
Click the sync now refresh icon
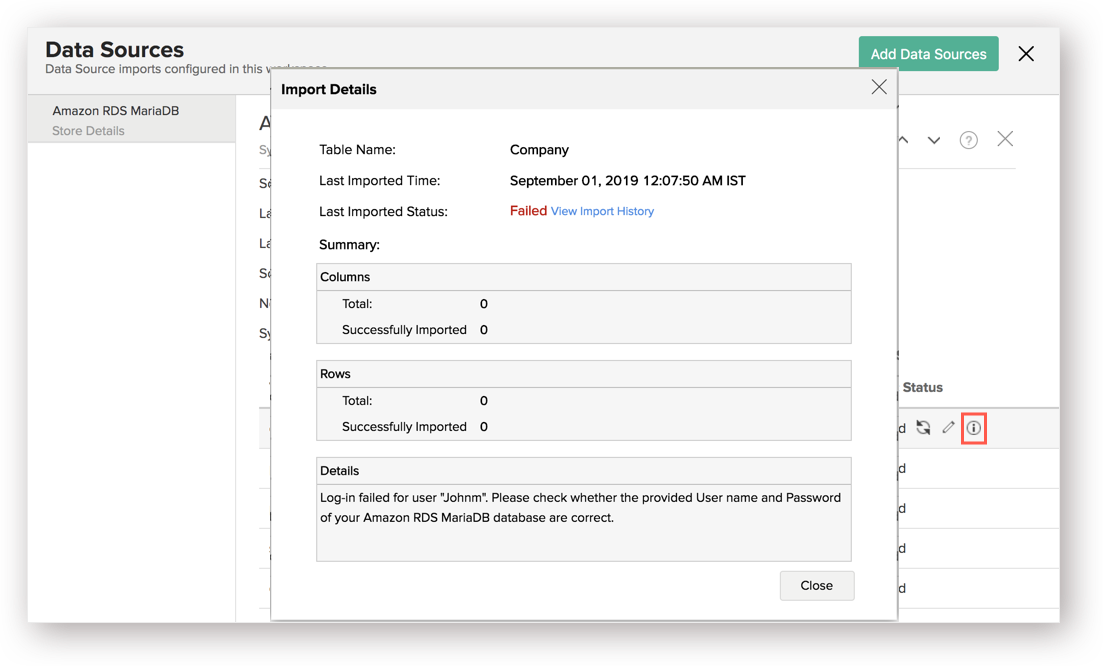923,428
